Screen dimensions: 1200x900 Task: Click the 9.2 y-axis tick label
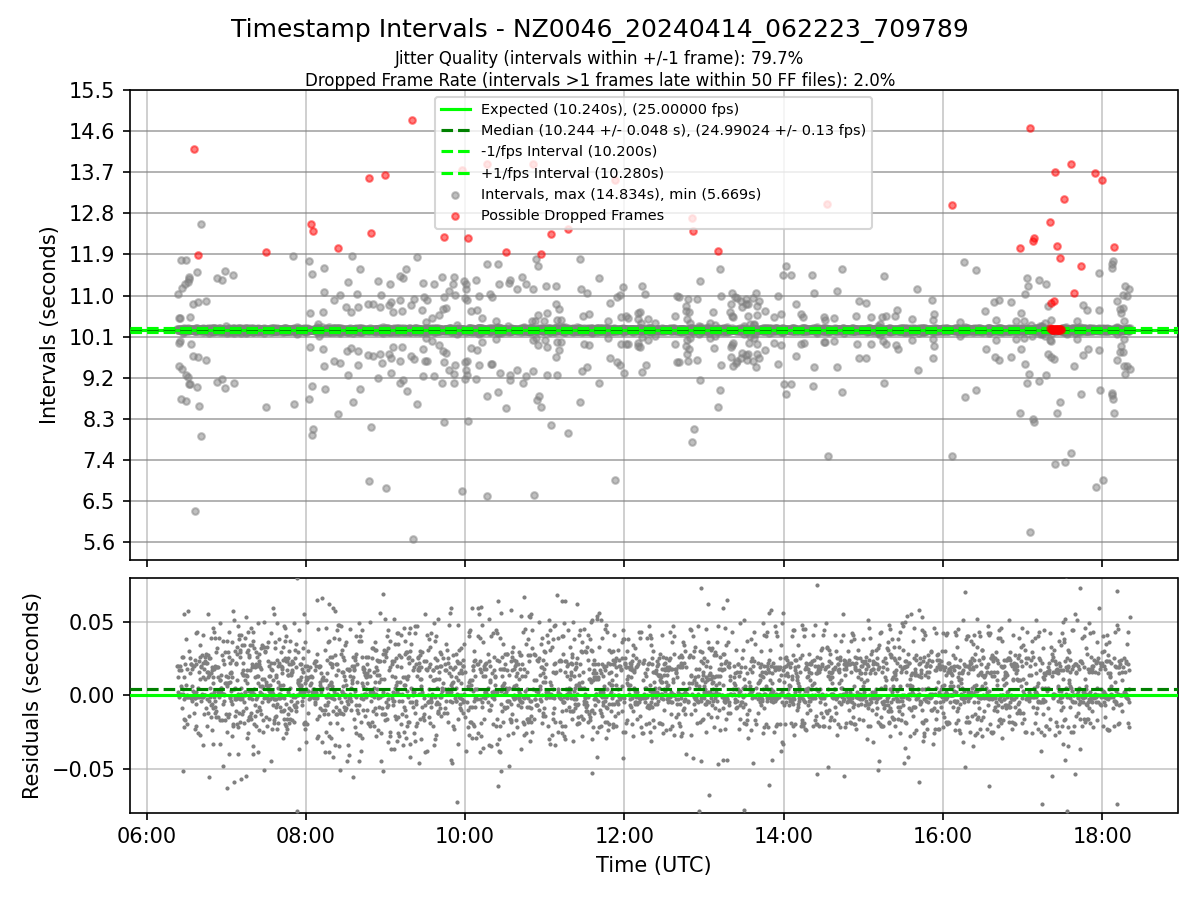point(100,378)
